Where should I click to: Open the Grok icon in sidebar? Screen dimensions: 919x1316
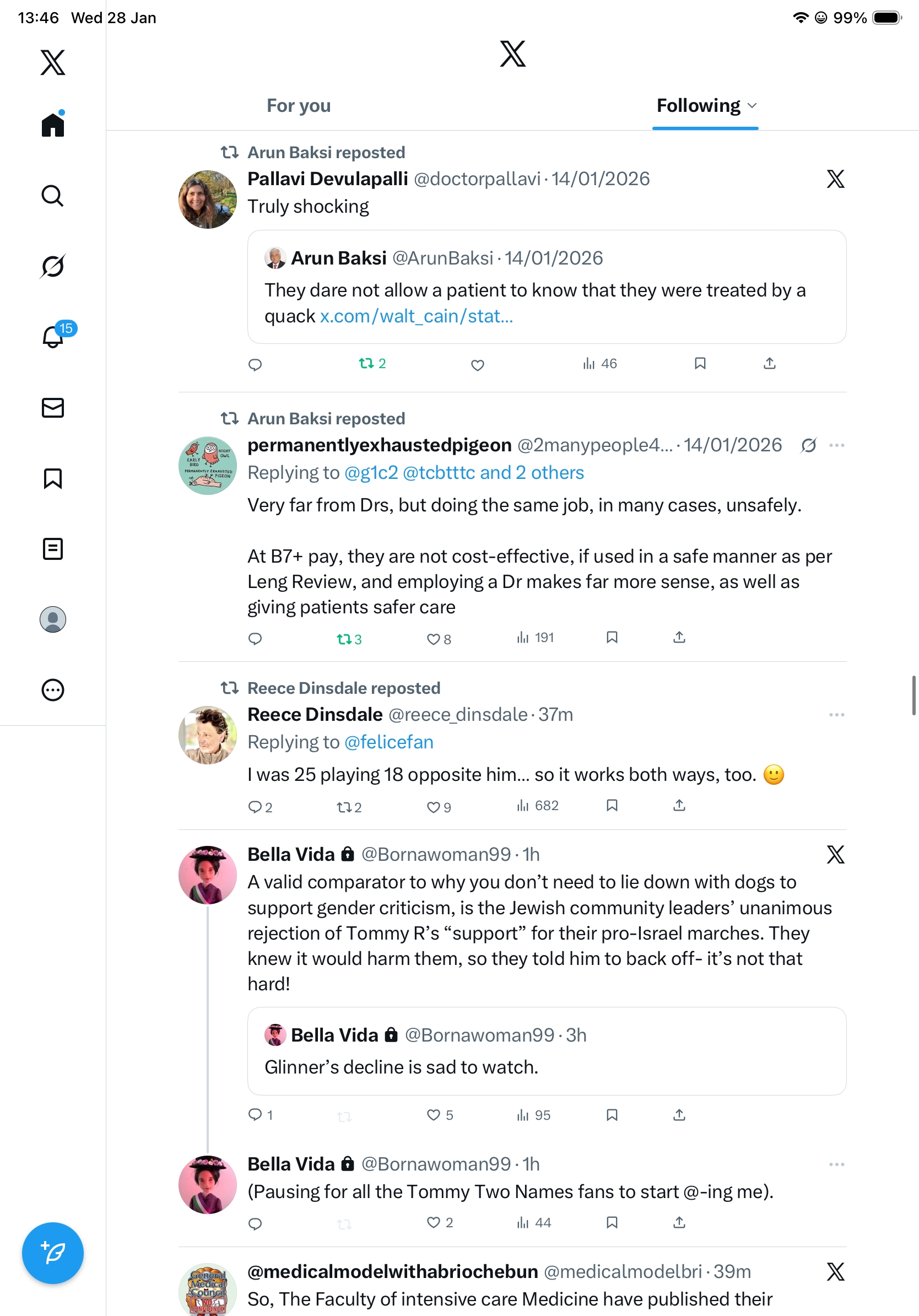[53, 266]
